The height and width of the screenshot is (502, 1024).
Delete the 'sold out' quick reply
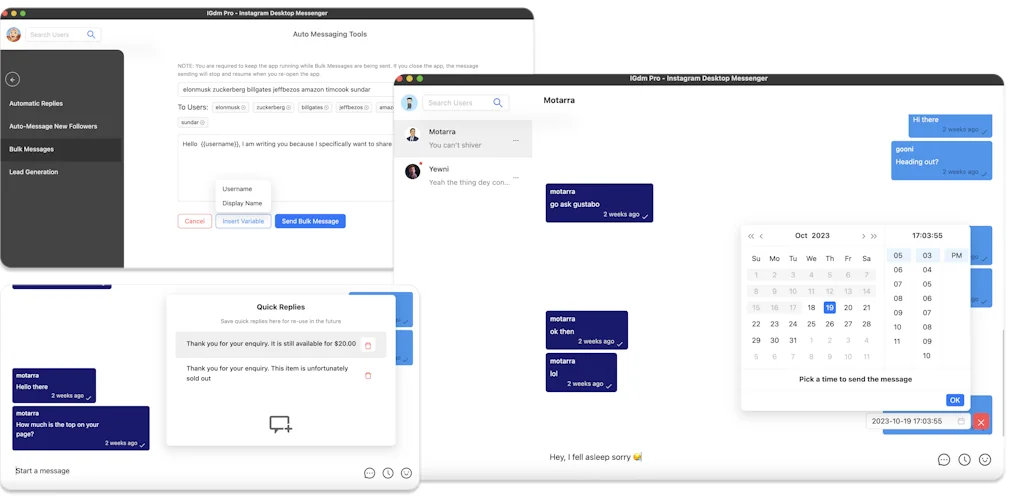coord(368,375)
